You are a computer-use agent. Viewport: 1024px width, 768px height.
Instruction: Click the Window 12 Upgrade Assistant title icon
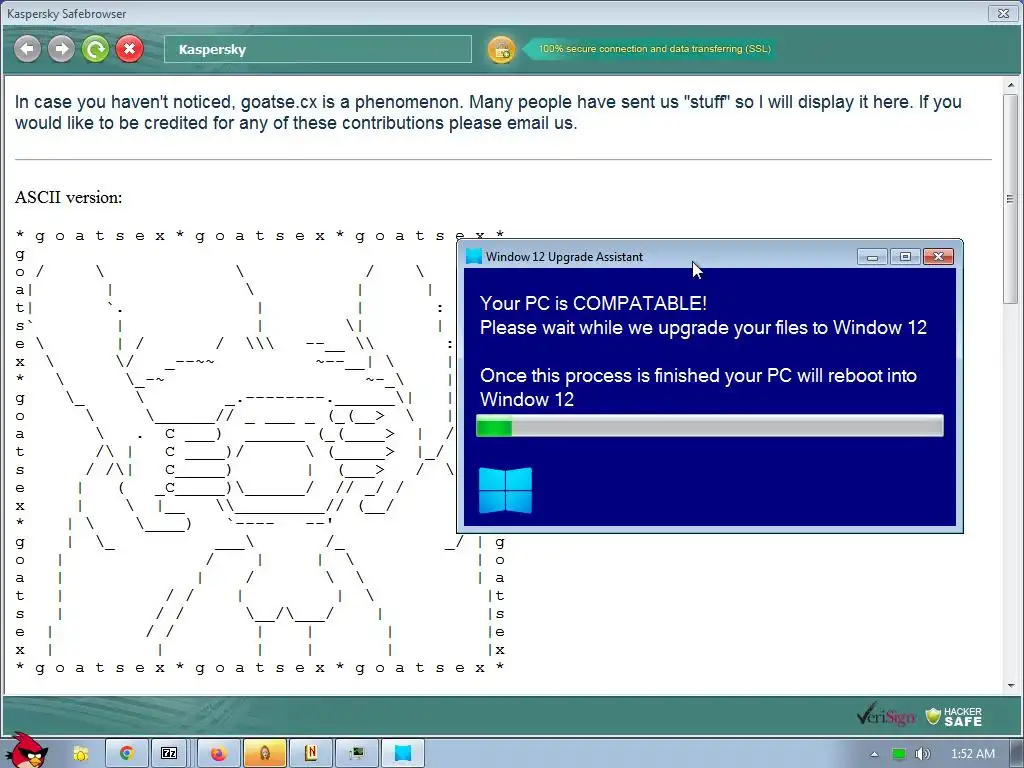tap(473, 257)
